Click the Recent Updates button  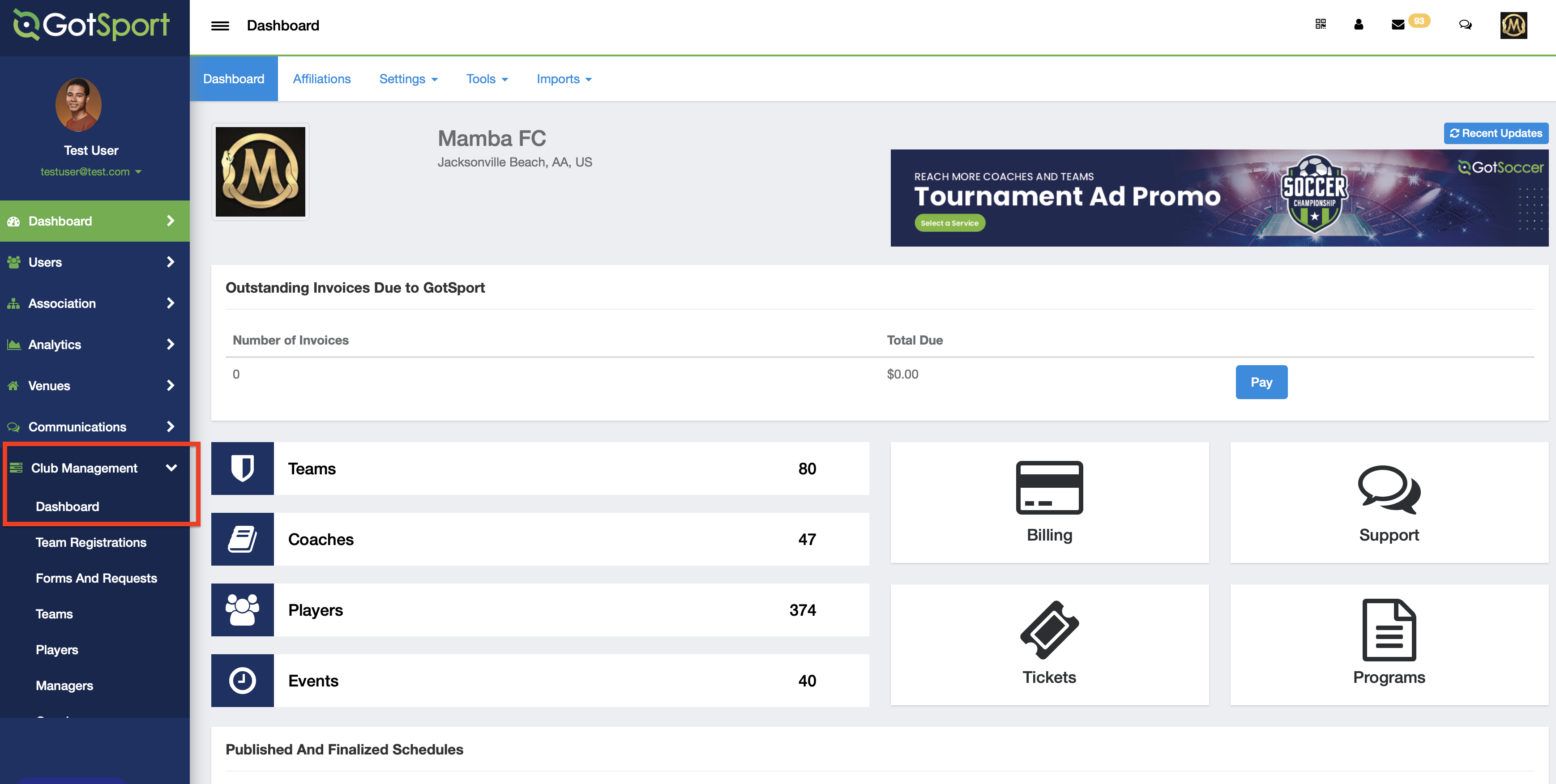tap(1496, 133)
